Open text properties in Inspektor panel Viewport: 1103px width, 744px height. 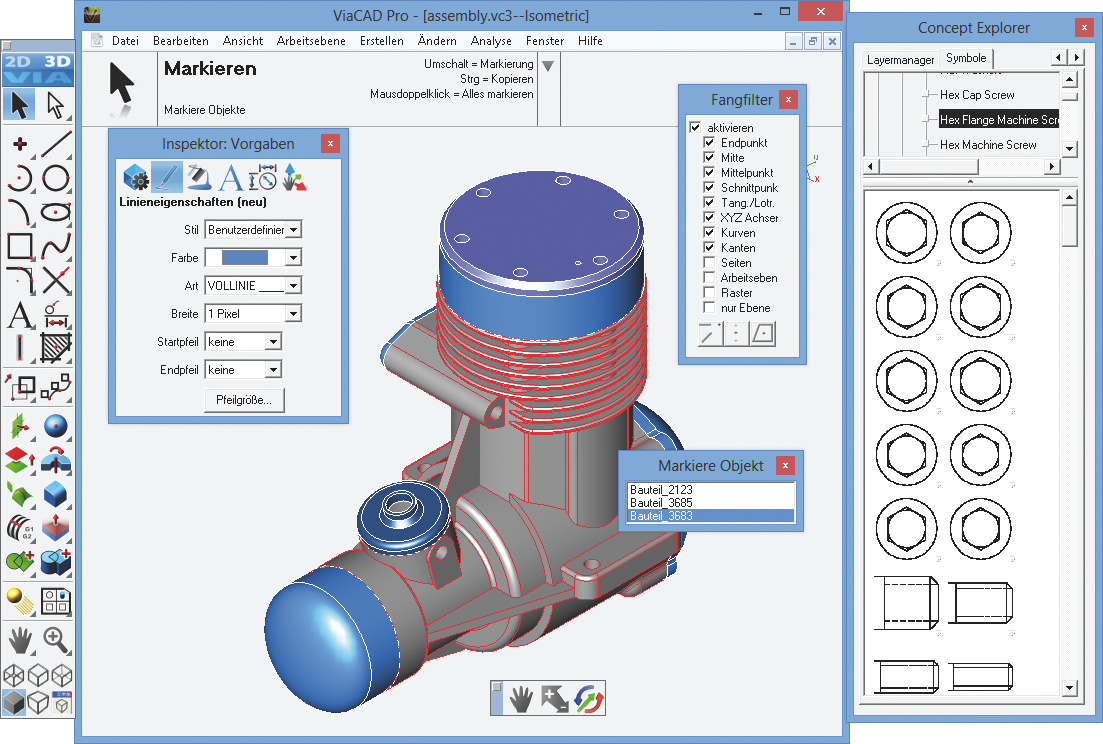click(x=231, y=178)
